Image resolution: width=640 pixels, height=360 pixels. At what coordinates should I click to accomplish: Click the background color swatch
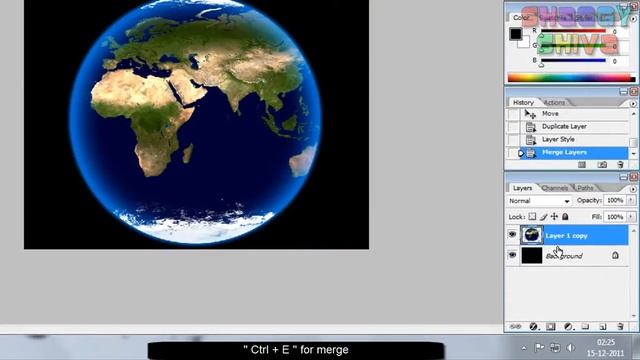(525, 44)
